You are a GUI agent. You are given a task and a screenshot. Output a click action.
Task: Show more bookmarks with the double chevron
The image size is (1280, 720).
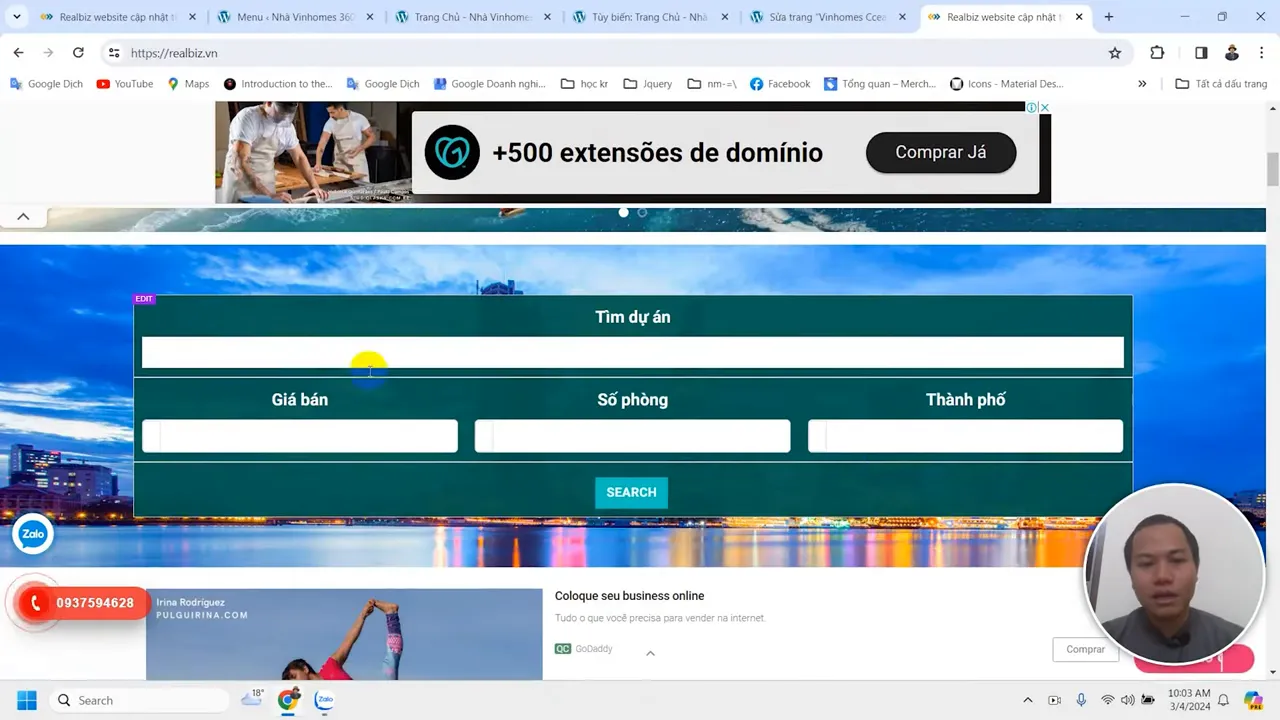[1142, 84]
